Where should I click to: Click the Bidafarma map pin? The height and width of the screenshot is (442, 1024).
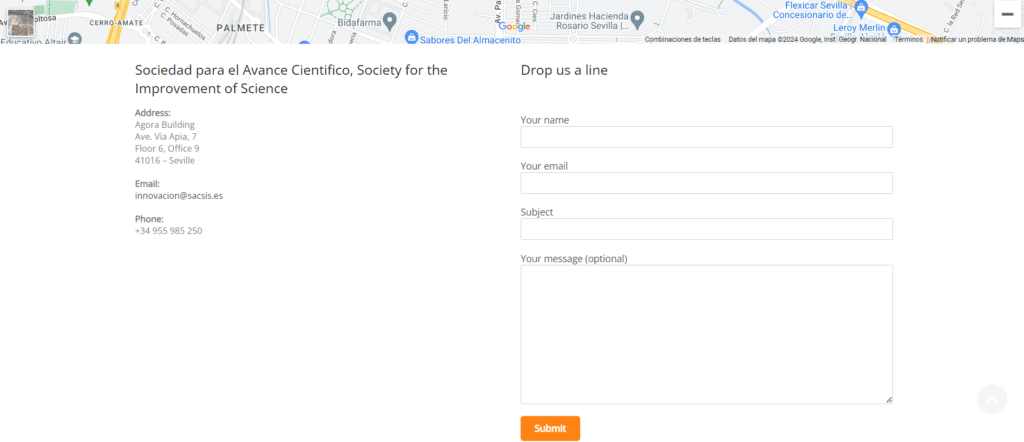point(390,19)
